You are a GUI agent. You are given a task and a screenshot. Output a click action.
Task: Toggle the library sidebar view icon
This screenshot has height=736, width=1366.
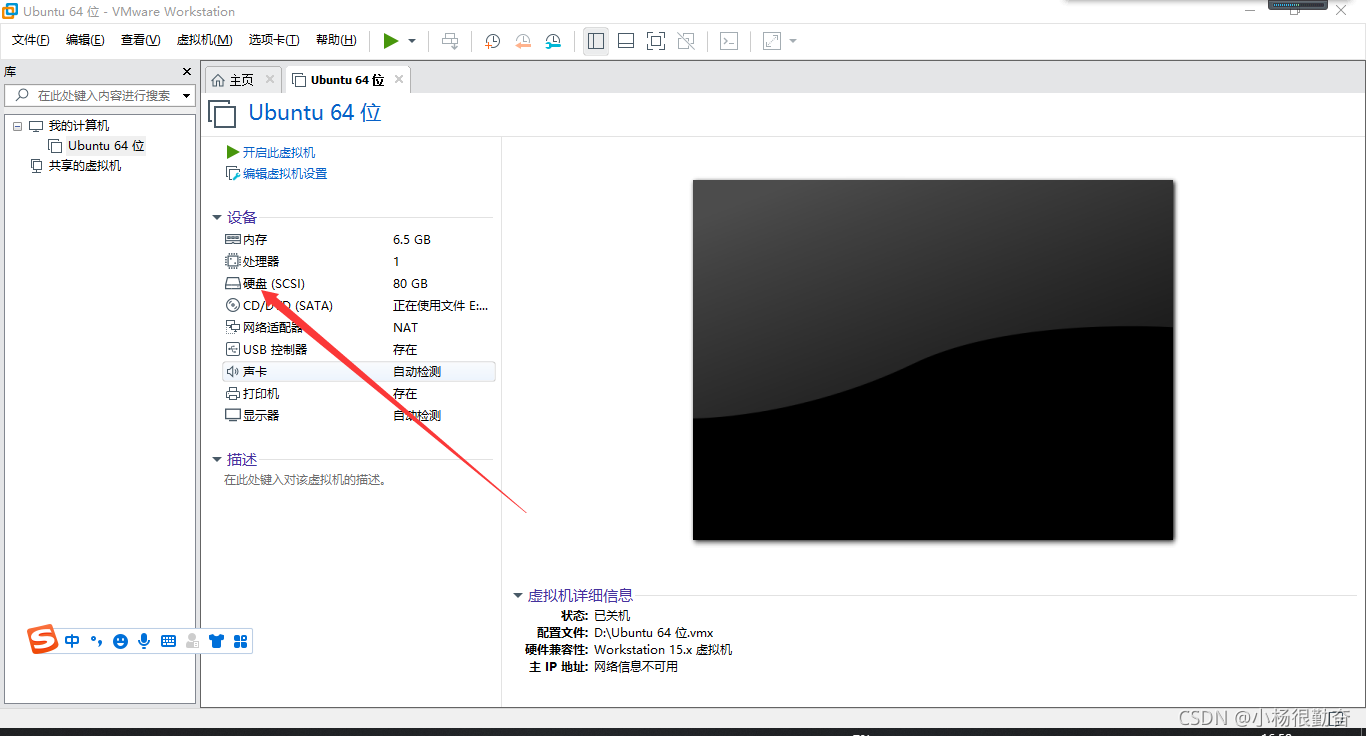(x=596, y=41)
